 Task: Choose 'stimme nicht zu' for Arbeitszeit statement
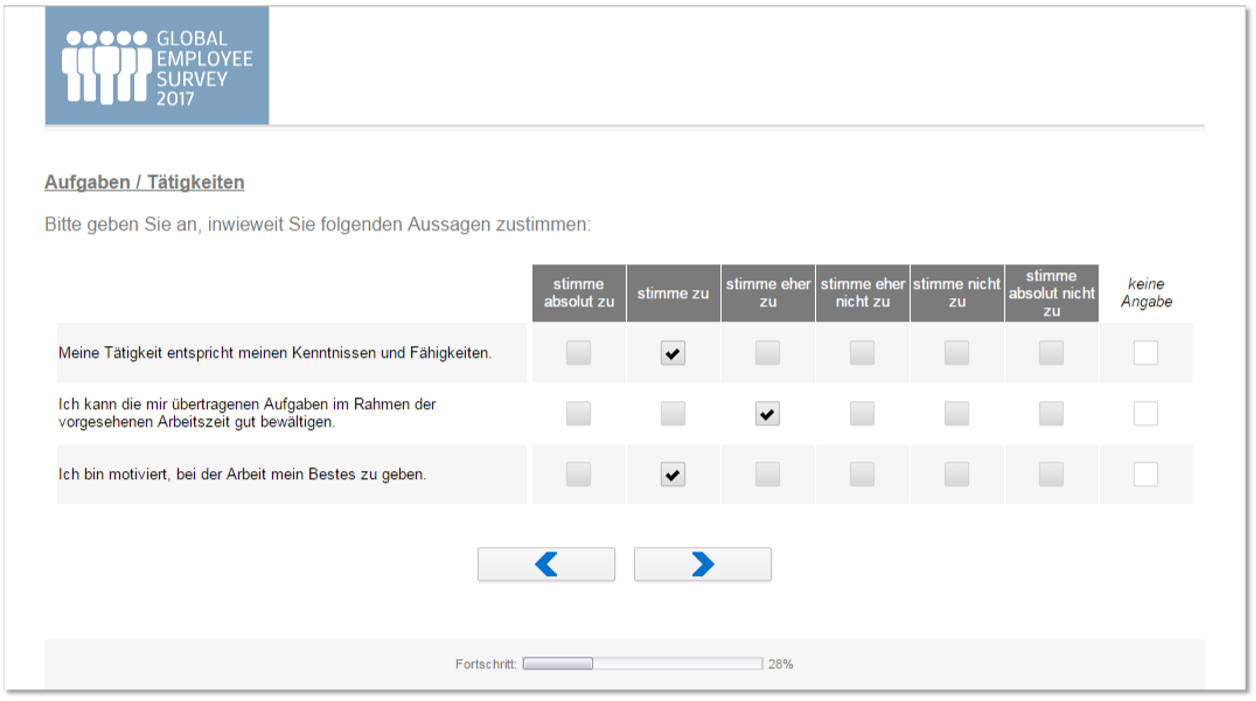coord(956,414)
